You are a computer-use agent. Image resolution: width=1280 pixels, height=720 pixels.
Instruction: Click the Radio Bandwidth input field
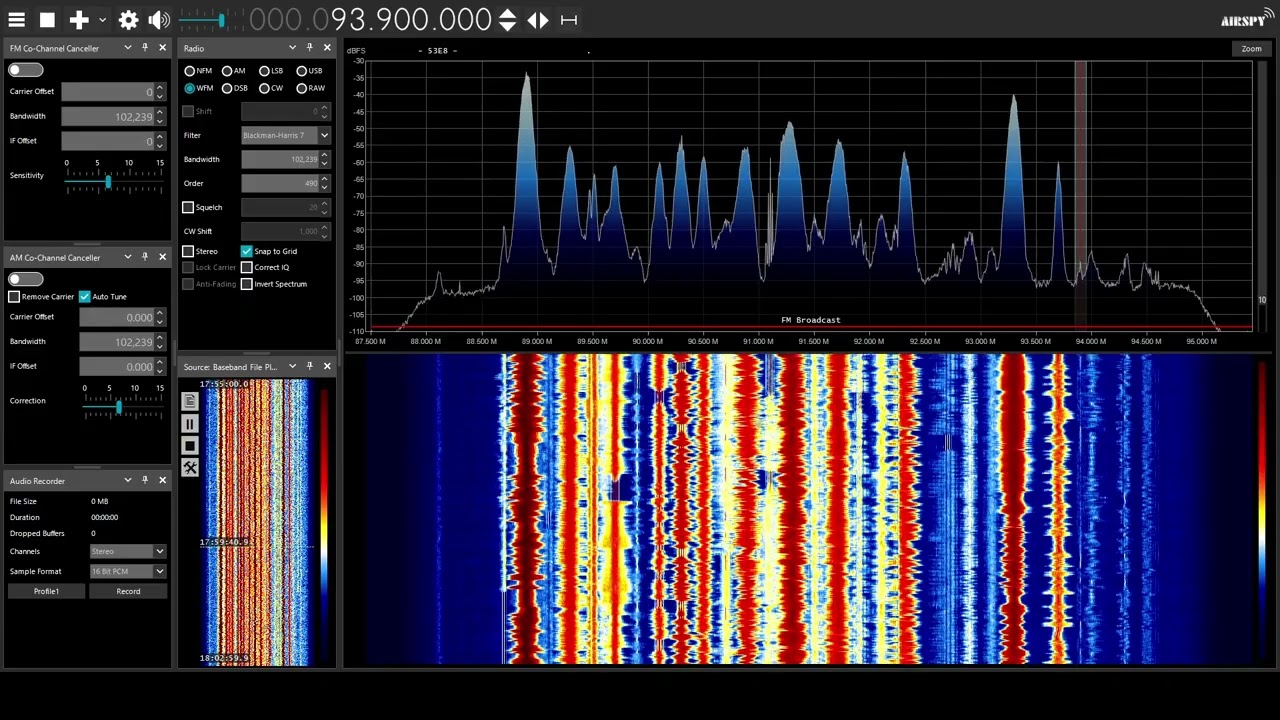(279, 159)
